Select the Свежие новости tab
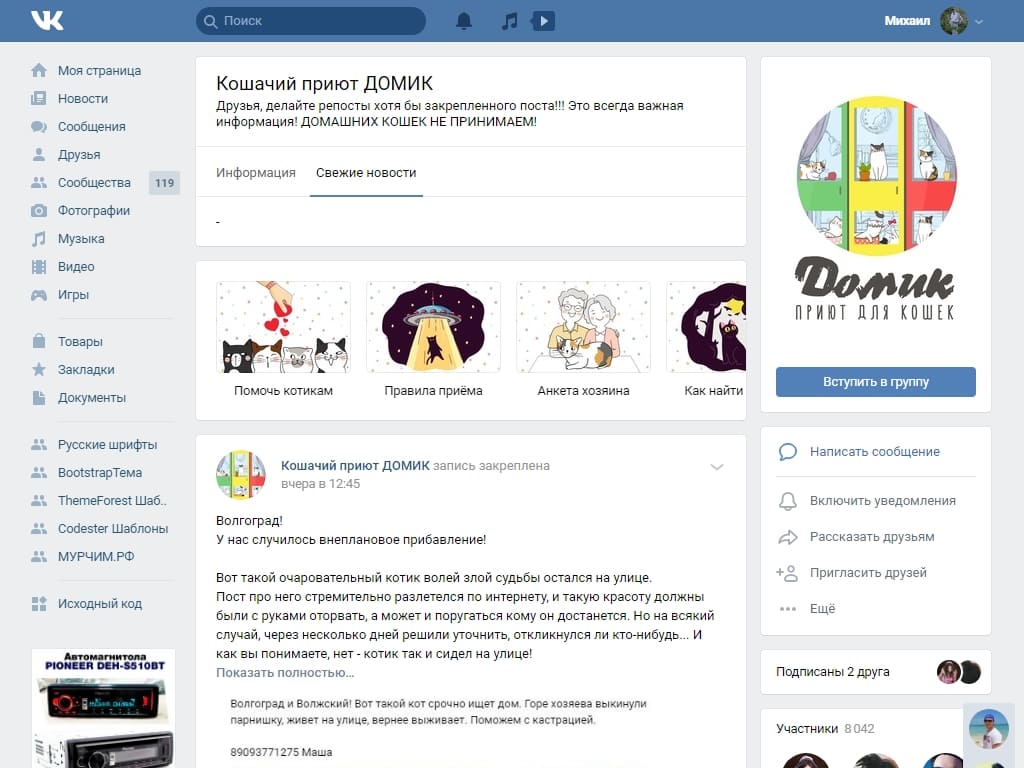The width and height of the screenshot is (1024, 768). (366, 173)
